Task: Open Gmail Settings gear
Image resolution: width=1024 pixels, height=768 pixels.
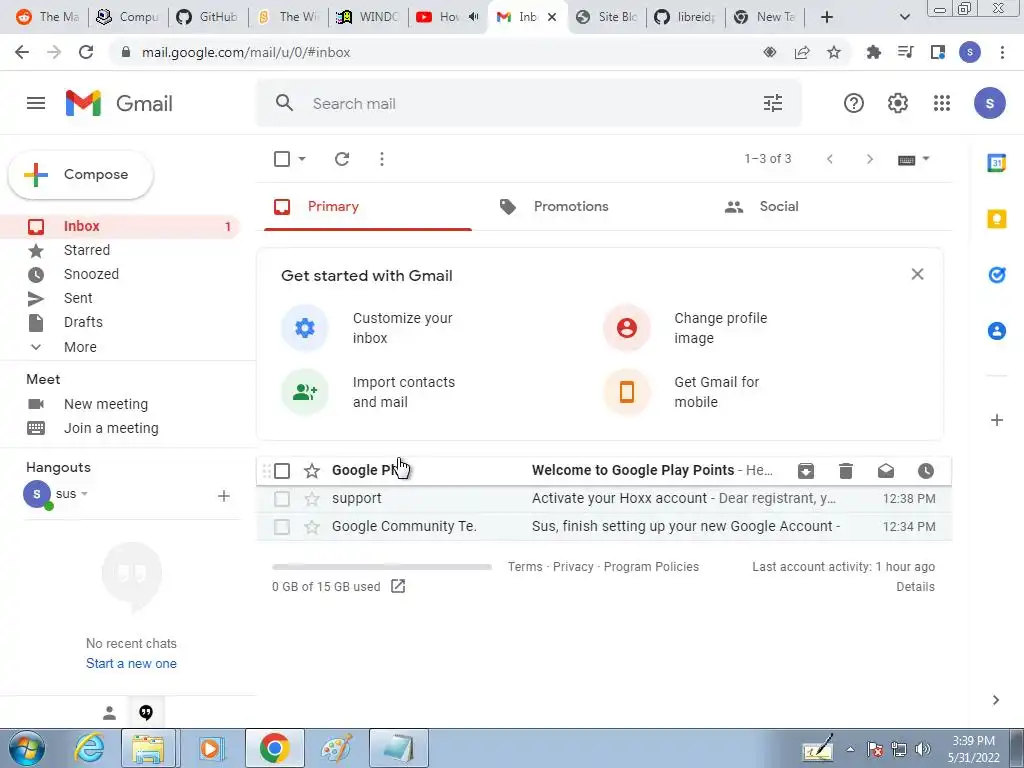Action: click(x=898, y=103)
